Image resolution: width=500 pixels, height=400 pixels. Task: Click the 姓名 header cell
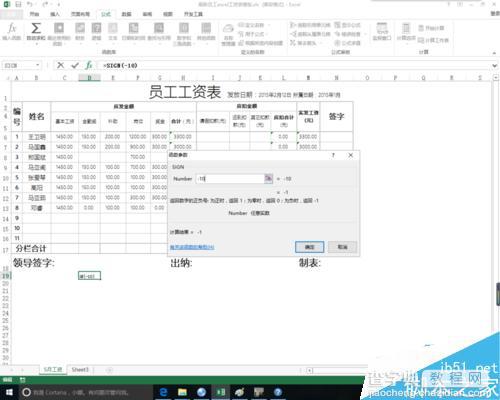point(37,116)
